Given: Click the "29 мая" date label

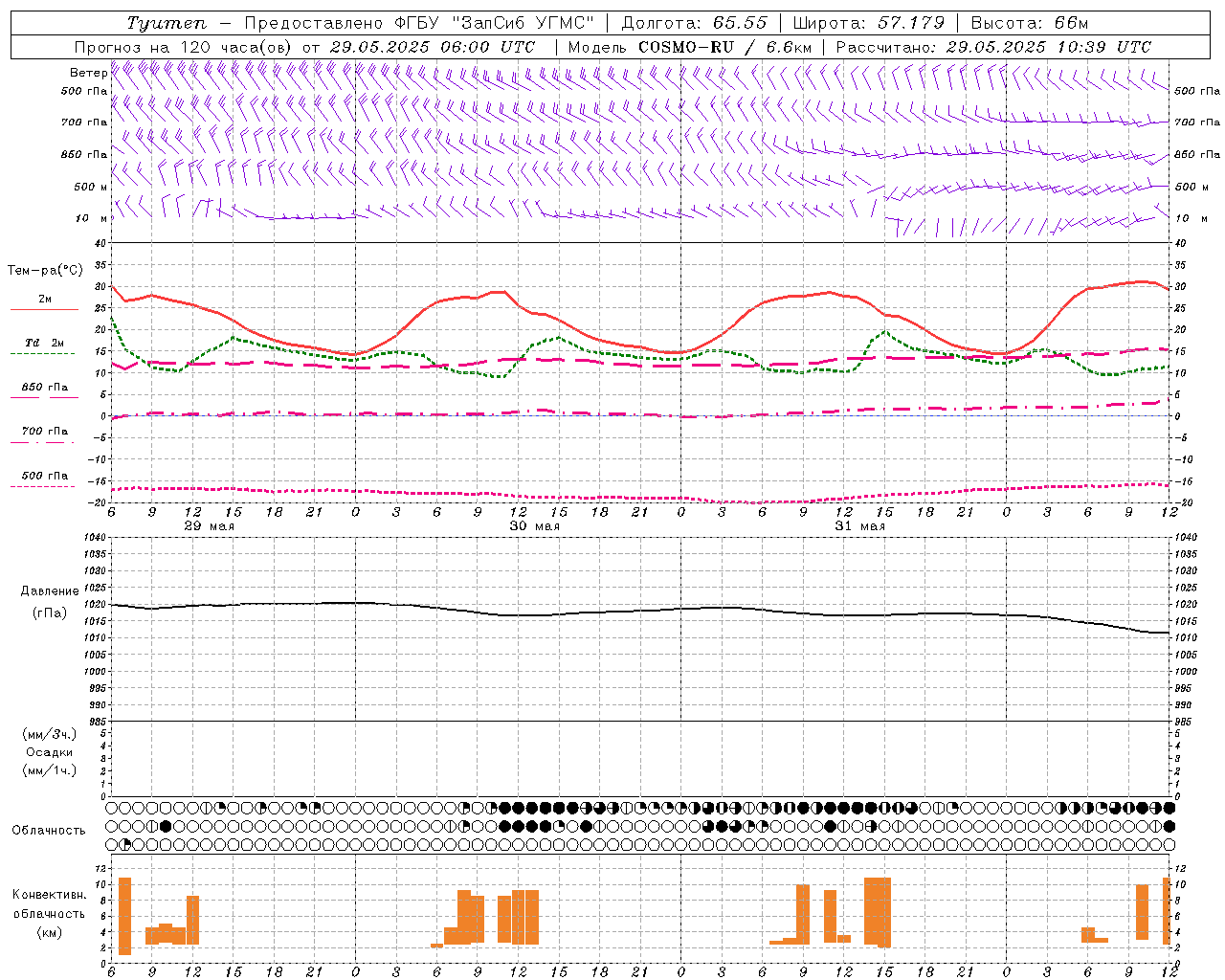Looking at the screenshot, I should 210,526.
